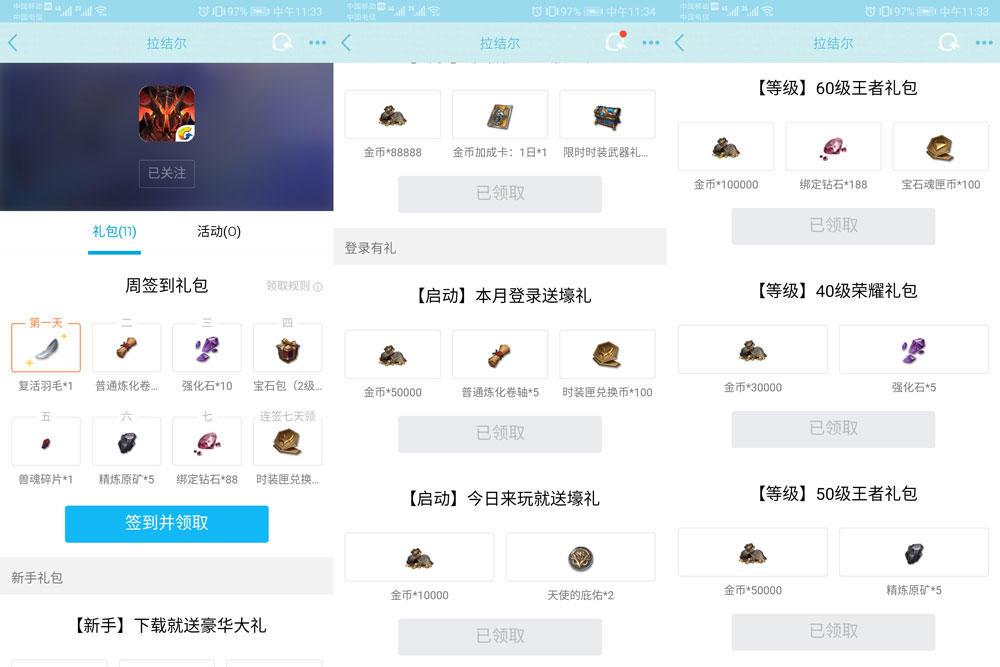1000x667 pixels.
Task: Open more options on the 周签到礼包 screen
Action: coord(317,43)
